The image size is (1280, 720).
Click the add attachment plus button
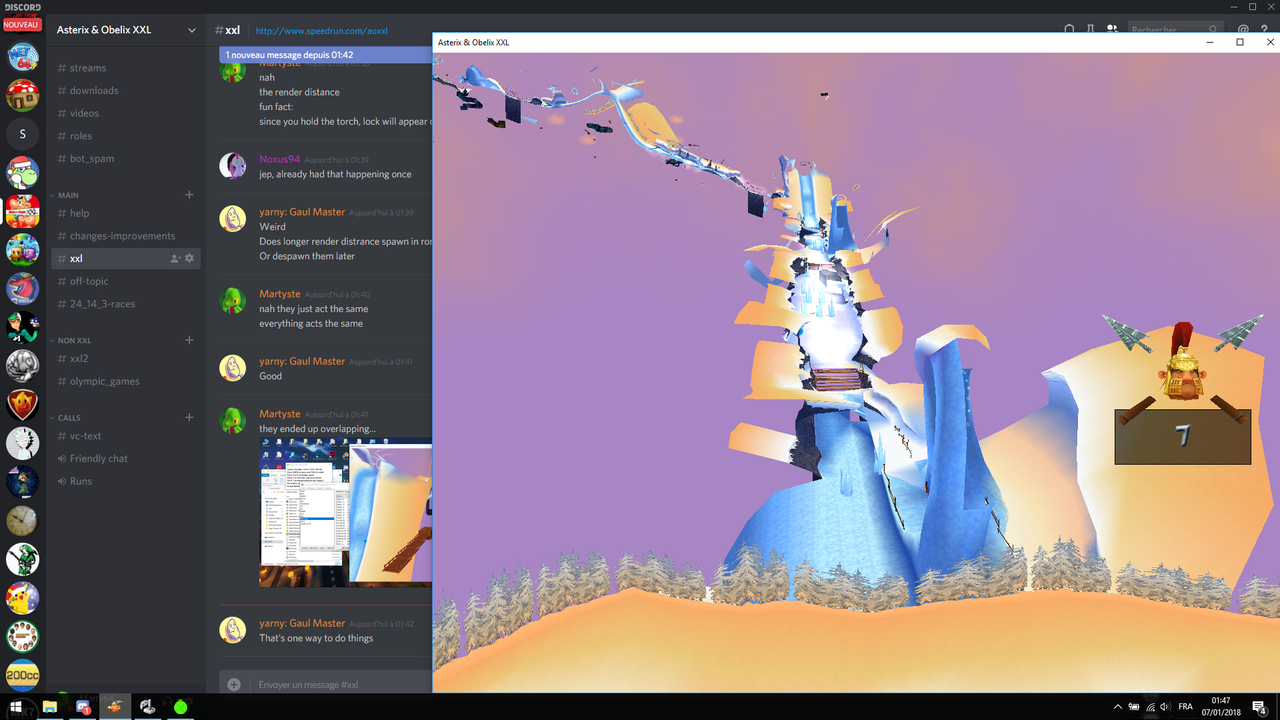(234, 685)
